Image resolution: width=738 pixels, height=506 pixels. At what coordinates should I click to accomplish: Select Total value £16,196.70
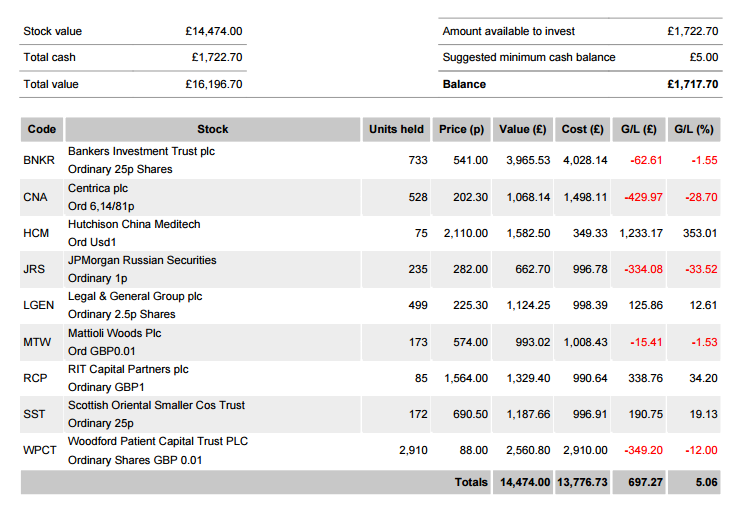(x=214, y=84)
